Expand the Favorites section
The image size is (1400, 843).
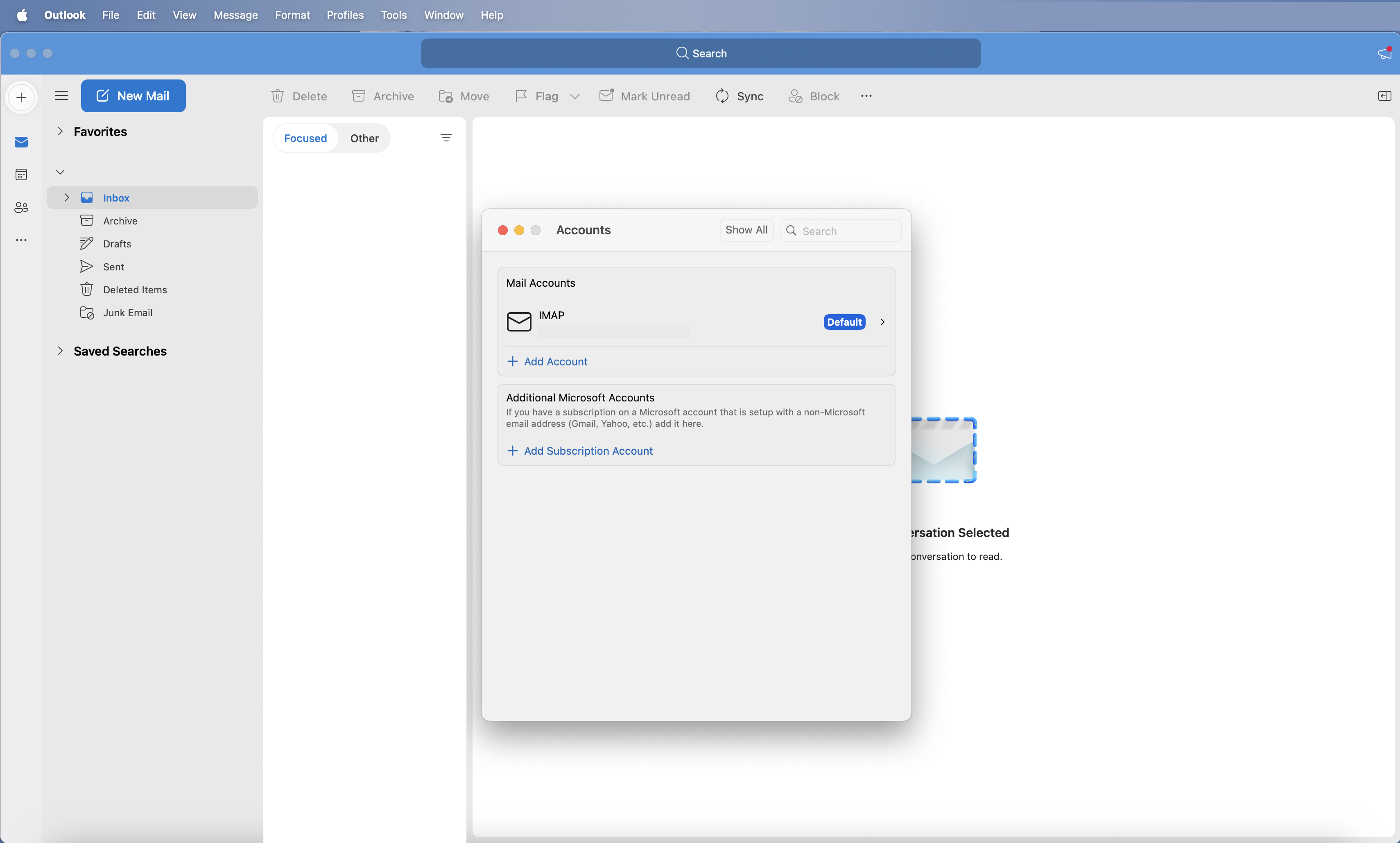pos(60,132)
